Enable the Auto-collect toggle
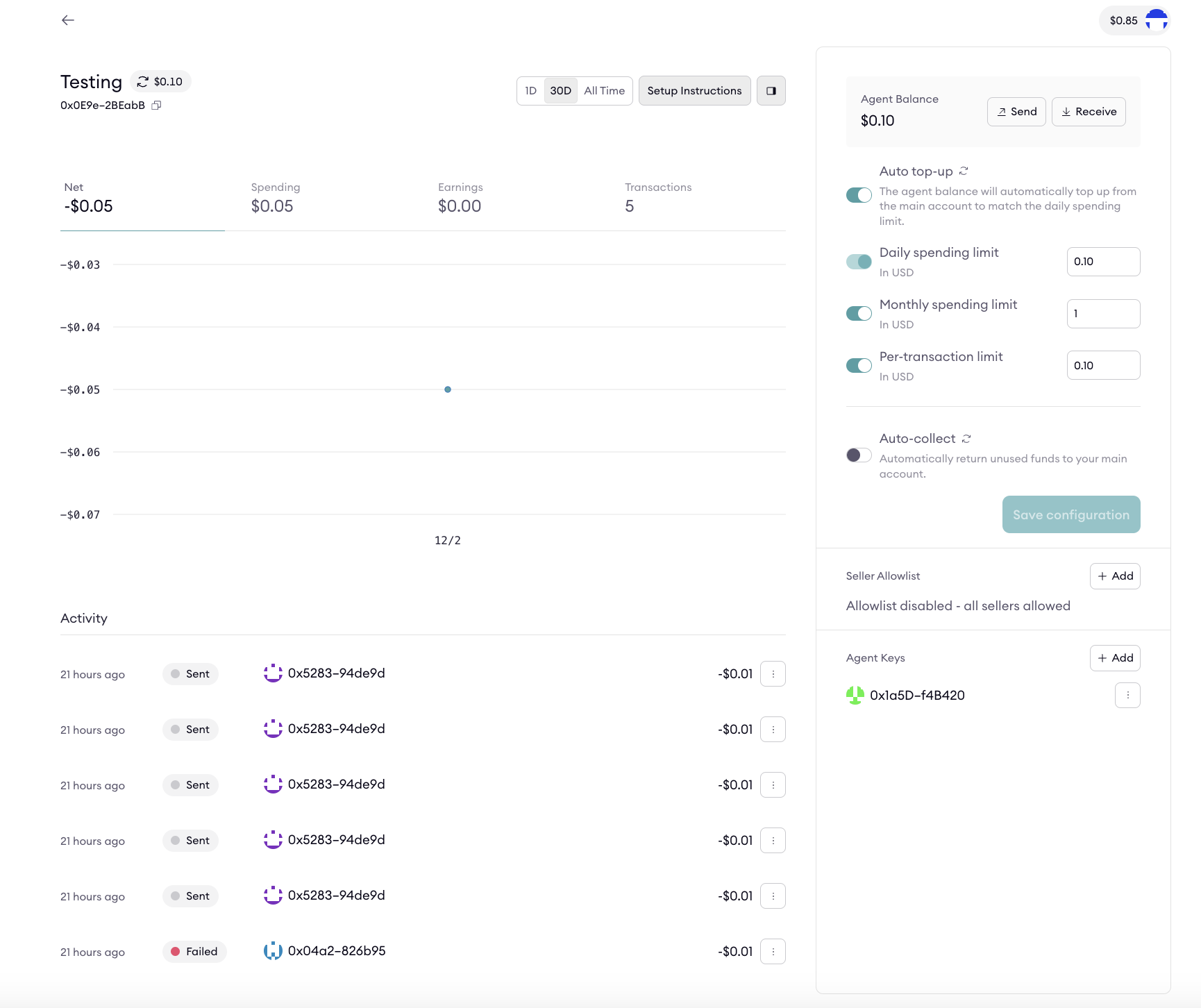This screenshot has width=1201, height=1008. pyautogui.click(x=859, y=455)
